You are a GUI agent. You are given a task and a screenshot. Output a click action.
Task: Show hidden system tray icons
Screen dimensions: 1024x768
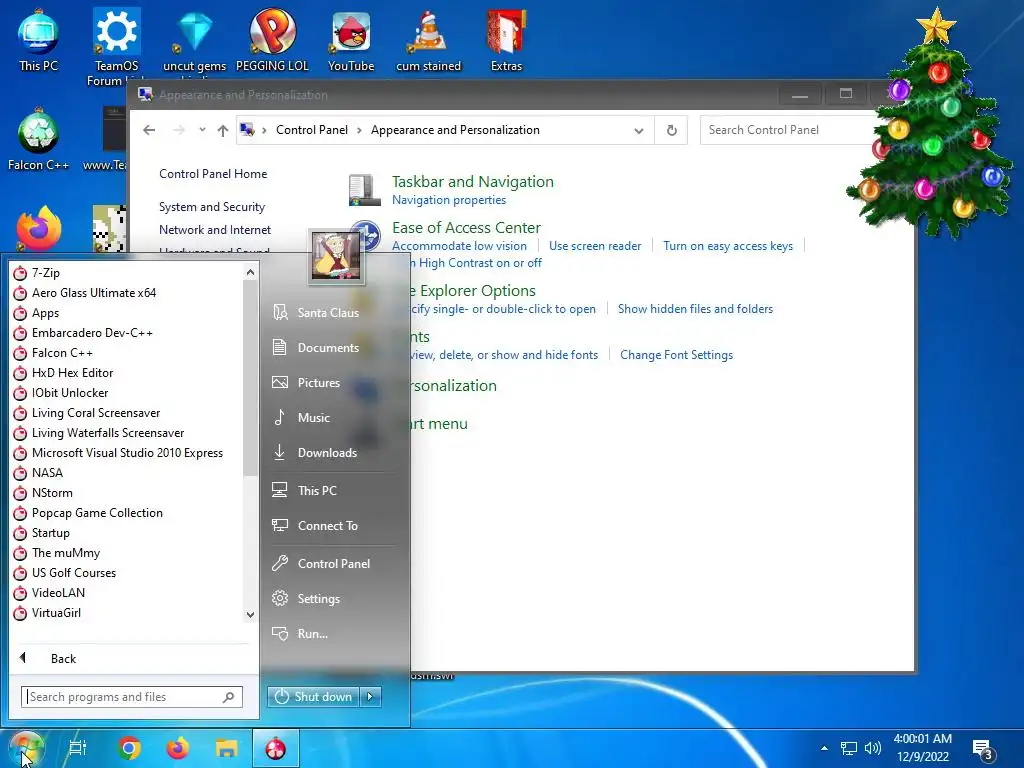824,748
